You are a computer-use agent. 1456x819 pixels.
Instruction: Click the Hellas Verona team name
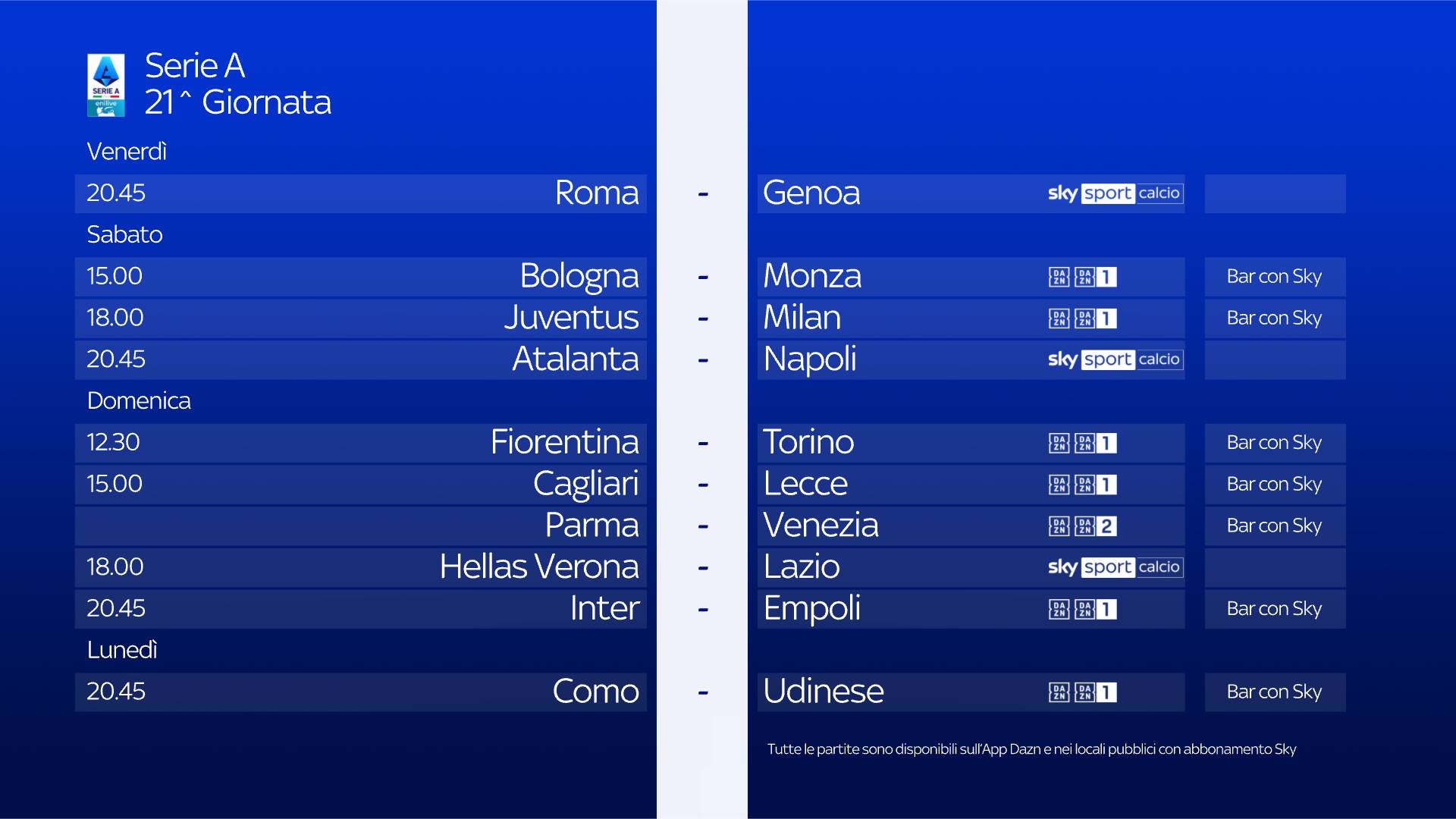coord(539,567)
